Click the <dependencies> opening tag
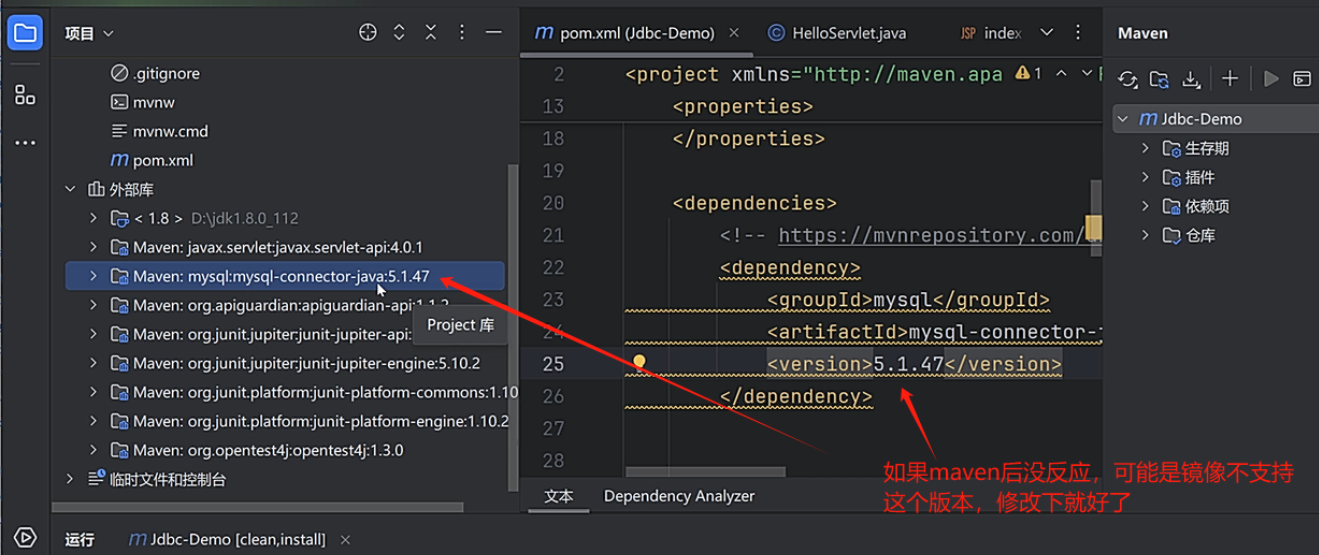 click(754, 203)
